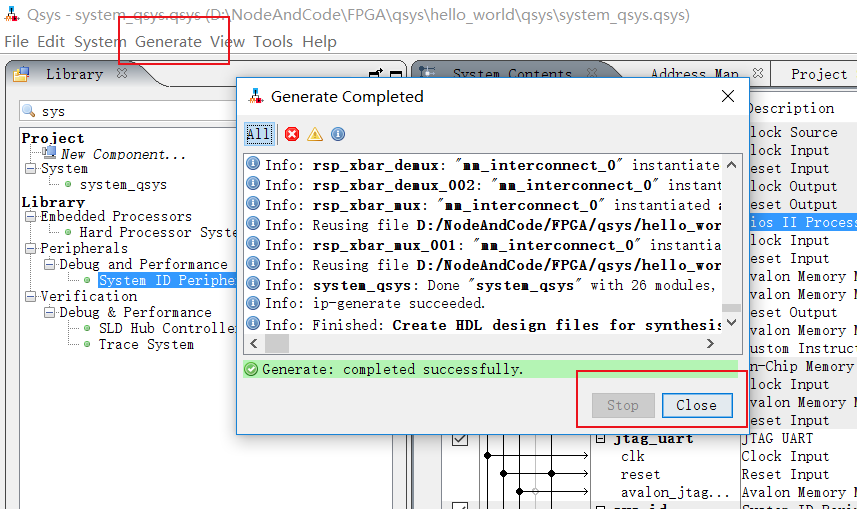Select system_qsys in the library tree
The width and height of the screenshot is (857, 509).
coord(123,185)
